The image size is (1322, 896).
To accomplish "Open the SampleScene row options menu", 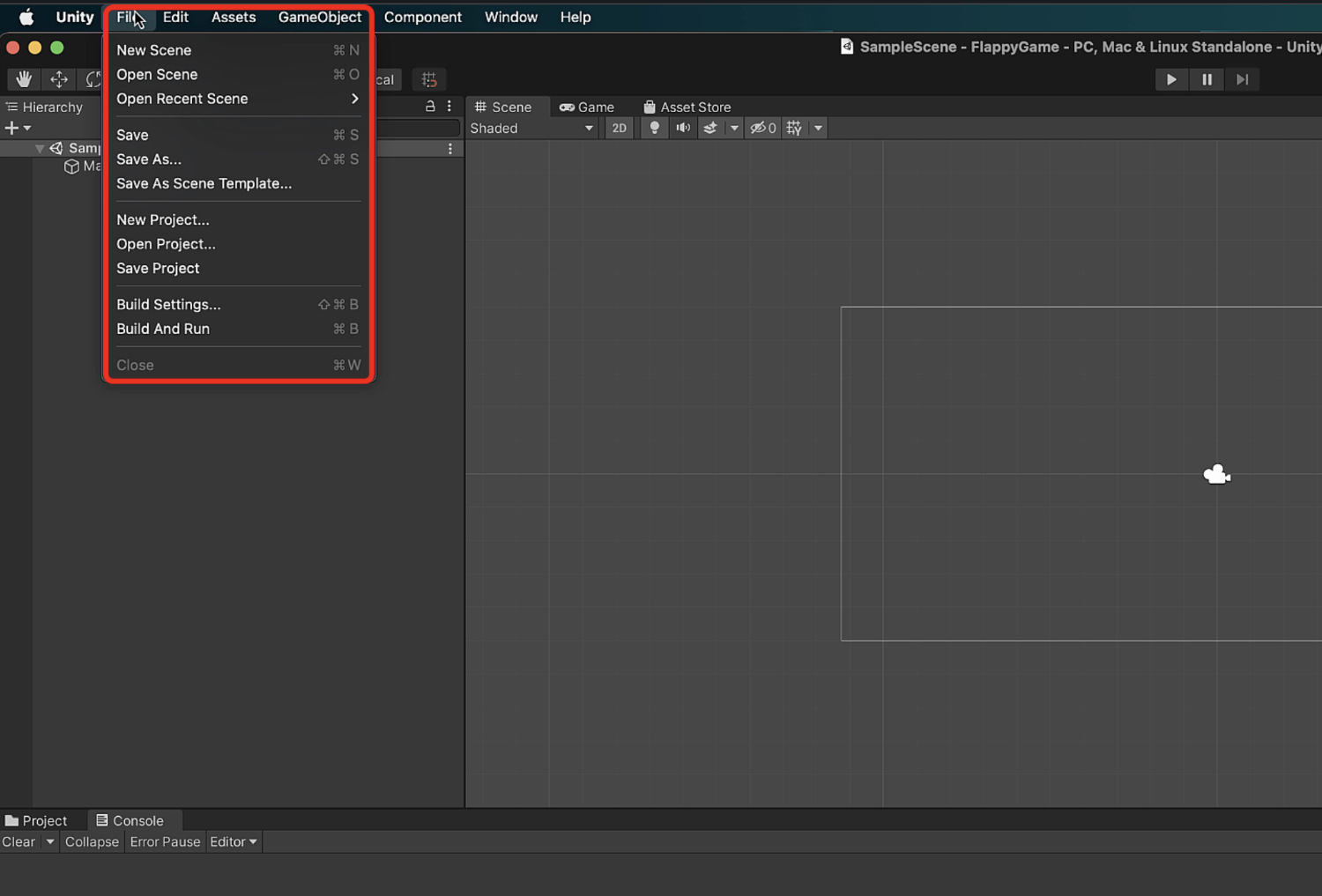I will (450, 149).
